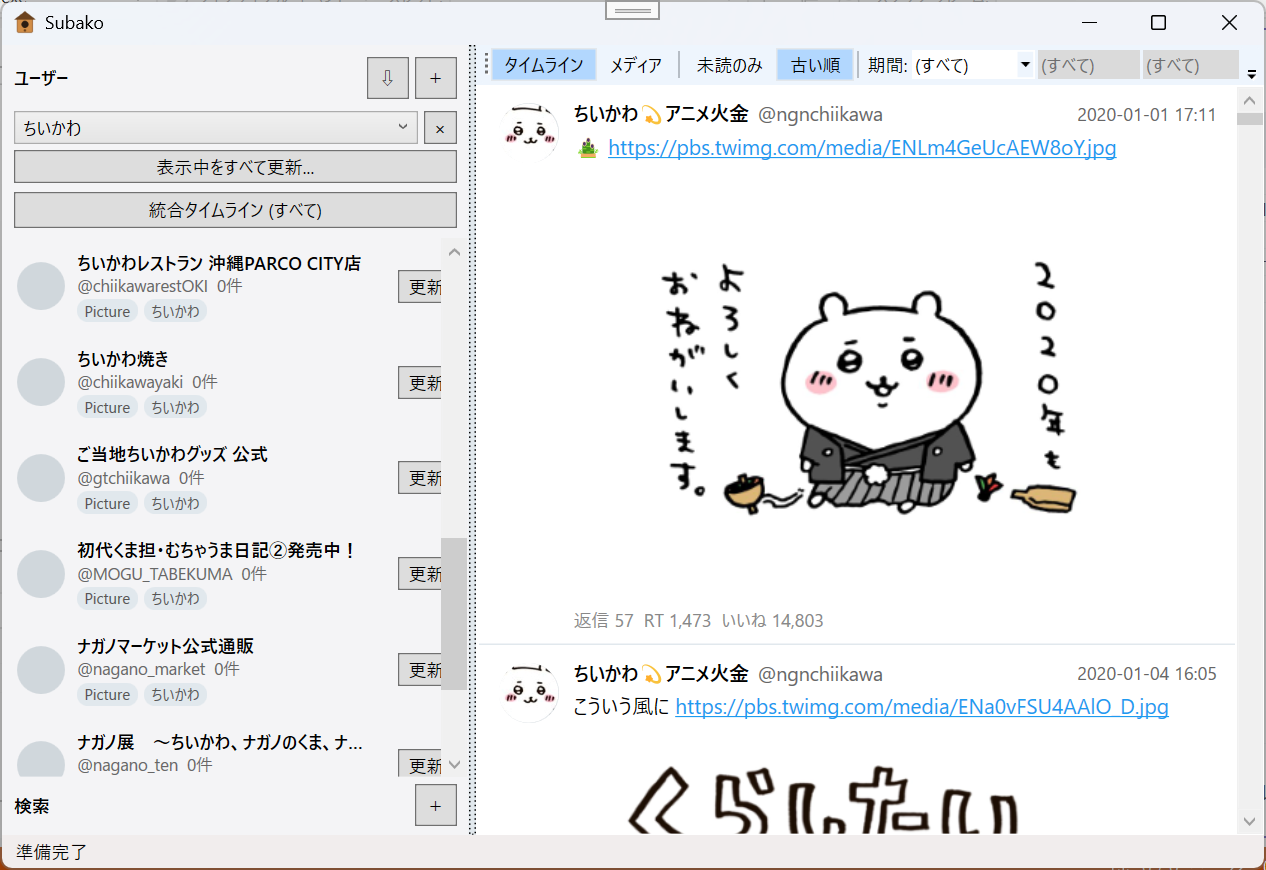Screen dimensions: 1266x870
Task: Click Picture tag under ナガノマーケット公式通販
Action: click(x=107, y=694)
